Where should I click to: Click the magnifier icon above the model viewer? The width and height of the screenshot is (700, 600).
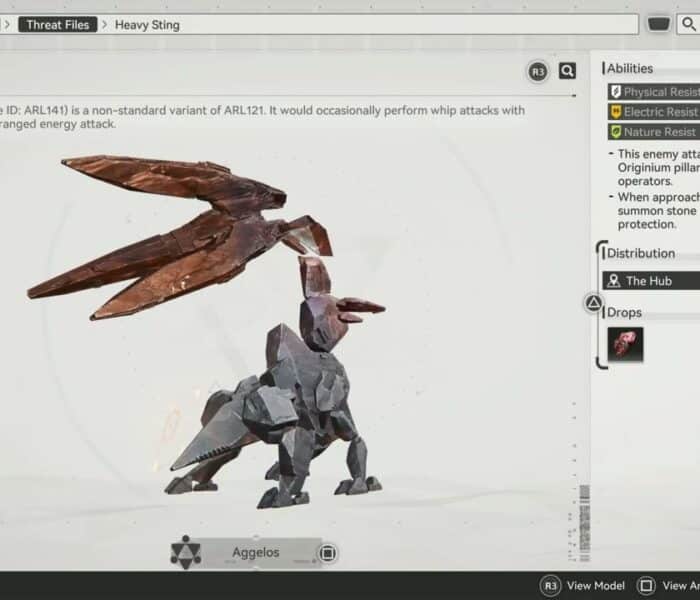[x=567, y=71]
